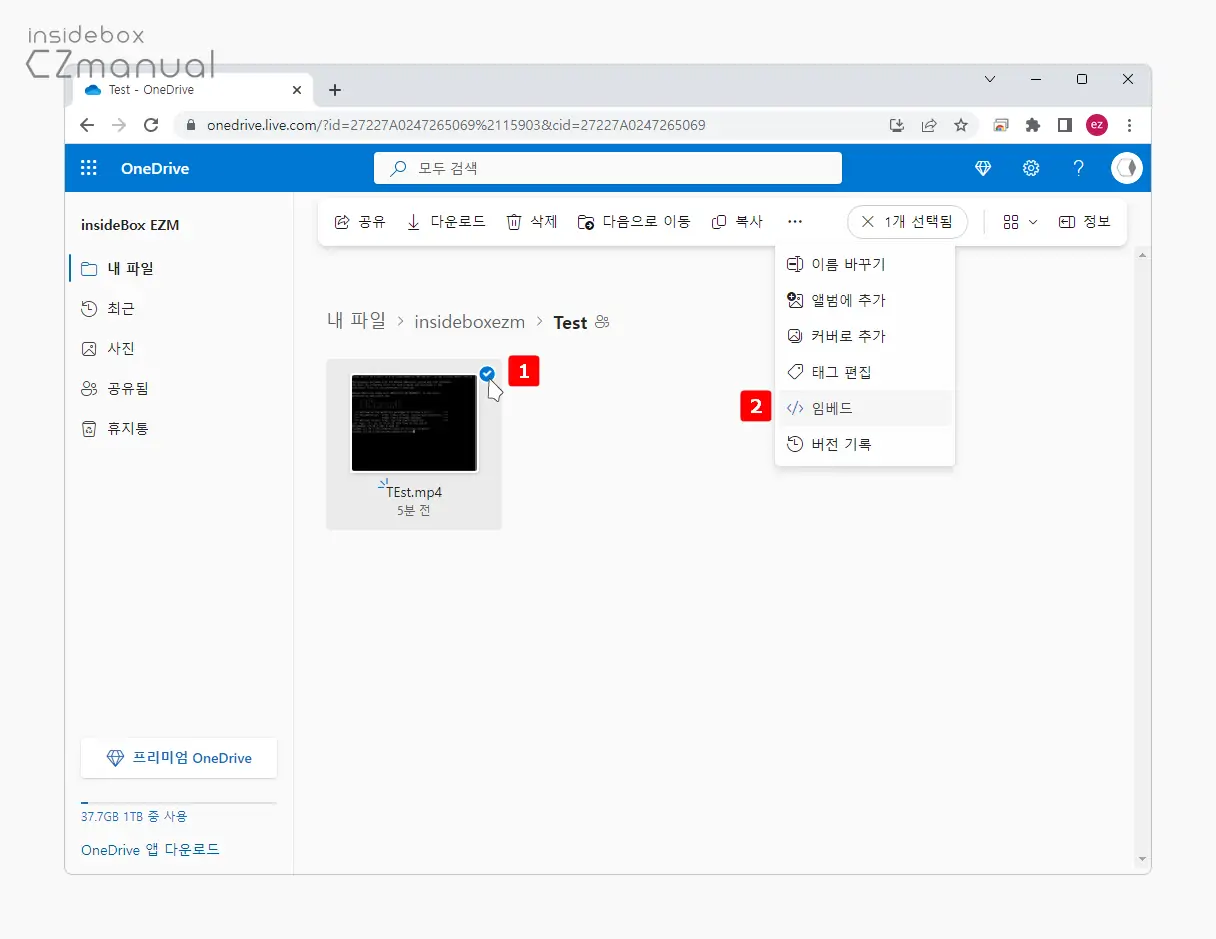Click the OneDrive title in header

tap(155, 168)
